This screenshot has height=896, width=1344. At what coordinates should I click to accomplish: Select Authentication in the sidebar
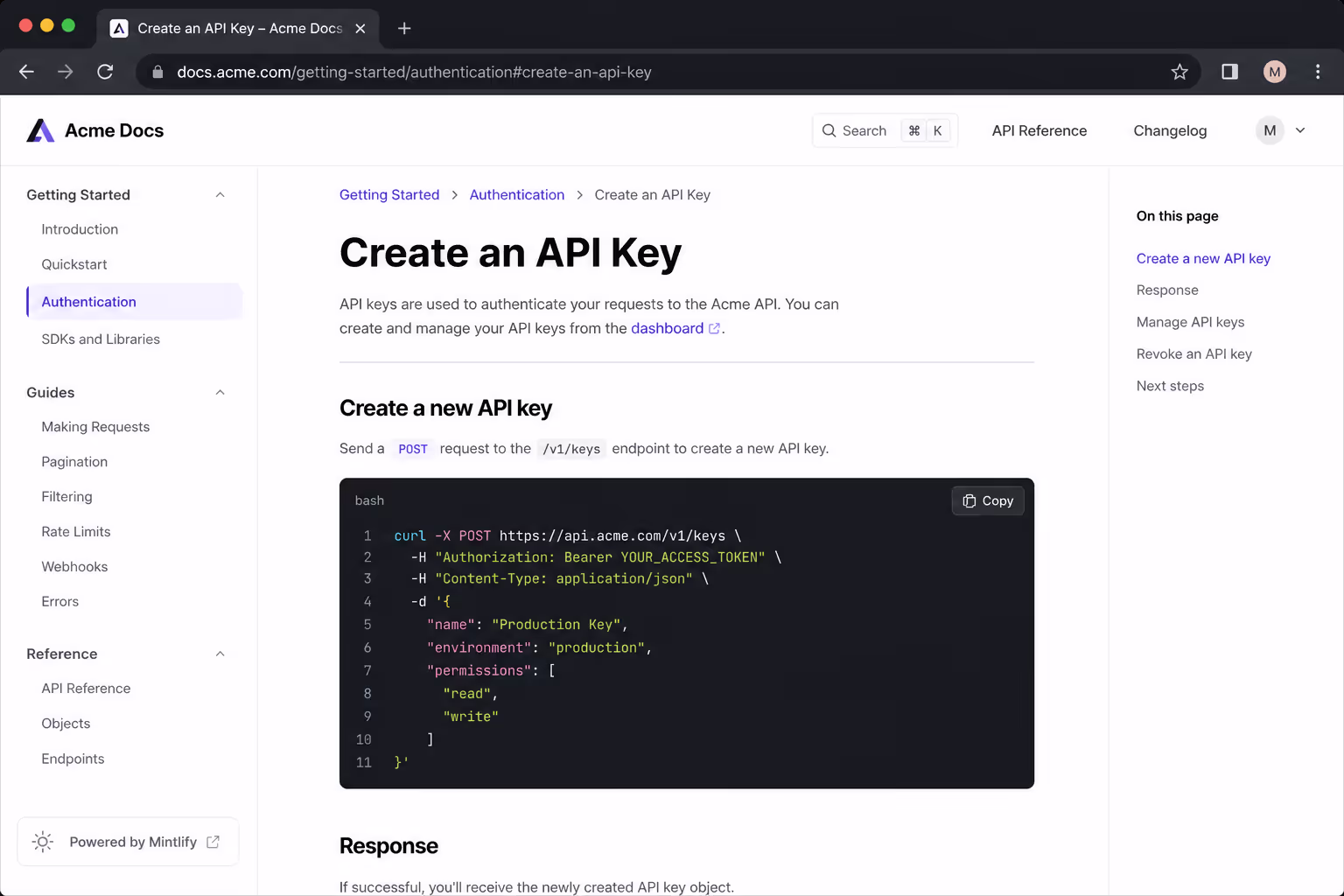coord(135,302)
